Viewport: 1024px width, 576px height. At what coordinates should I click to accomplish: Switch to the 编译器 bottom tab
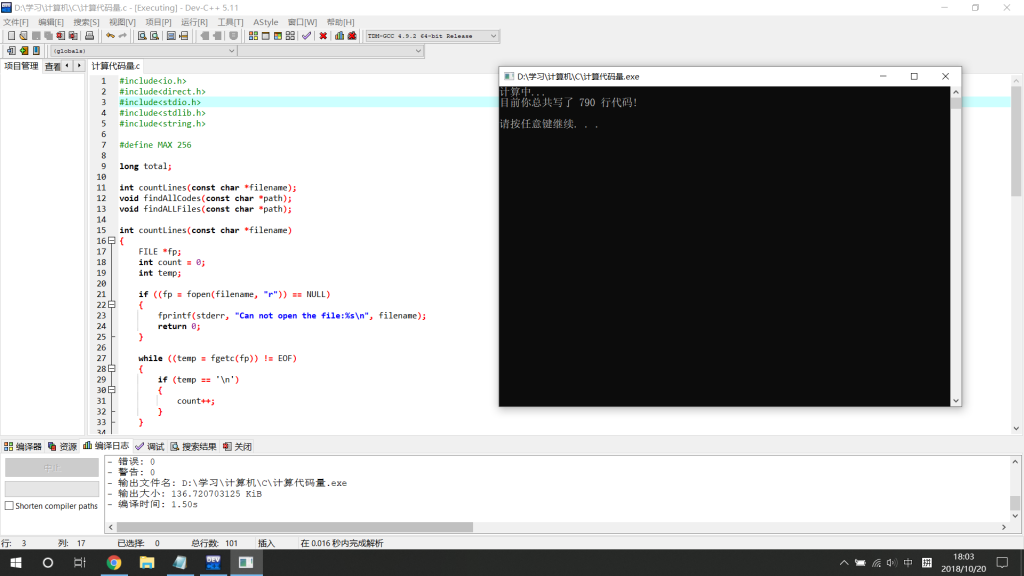coord(23,447)
